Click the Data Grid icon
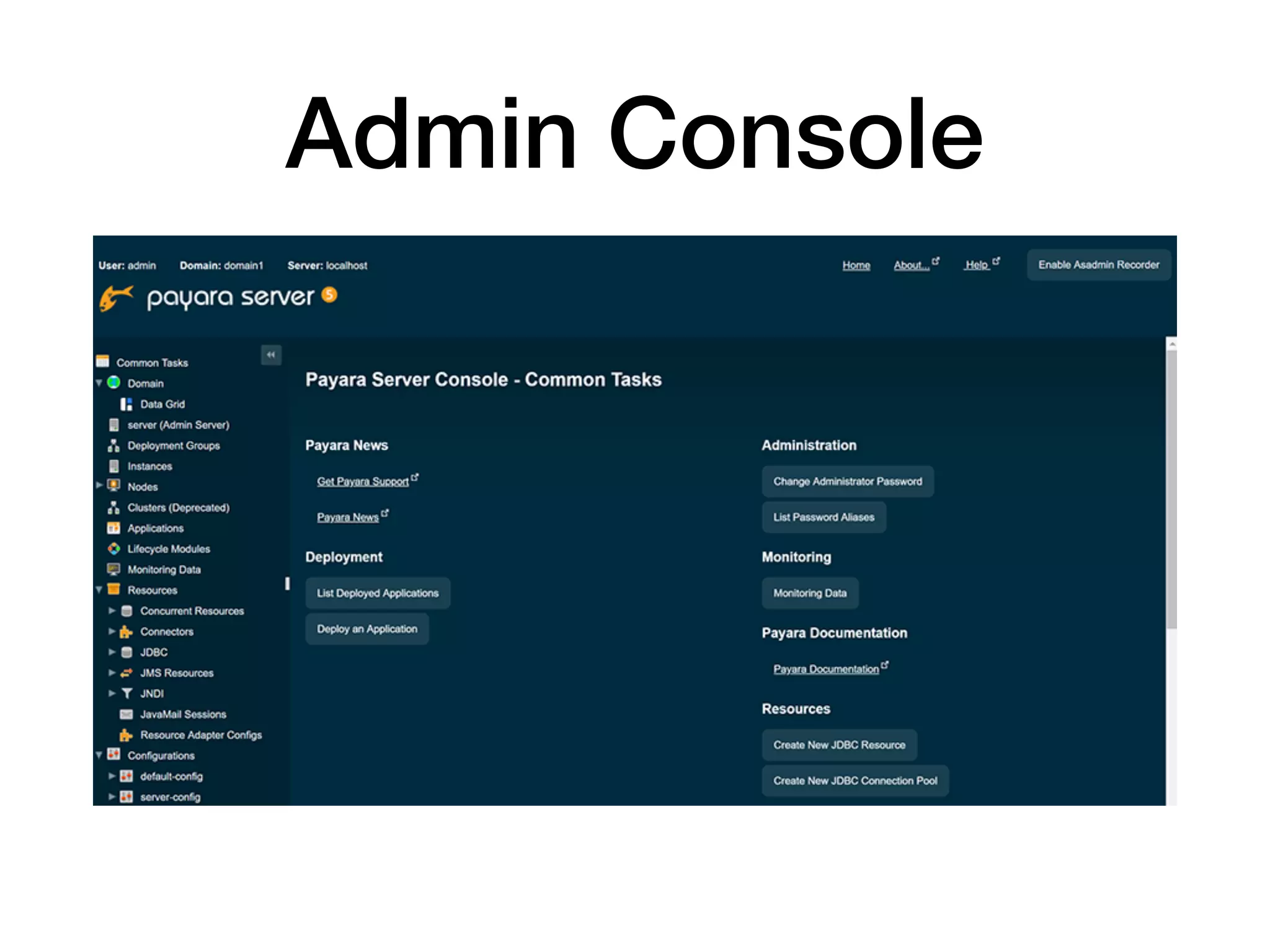1270x952 pixels. [x=127, y=404]
